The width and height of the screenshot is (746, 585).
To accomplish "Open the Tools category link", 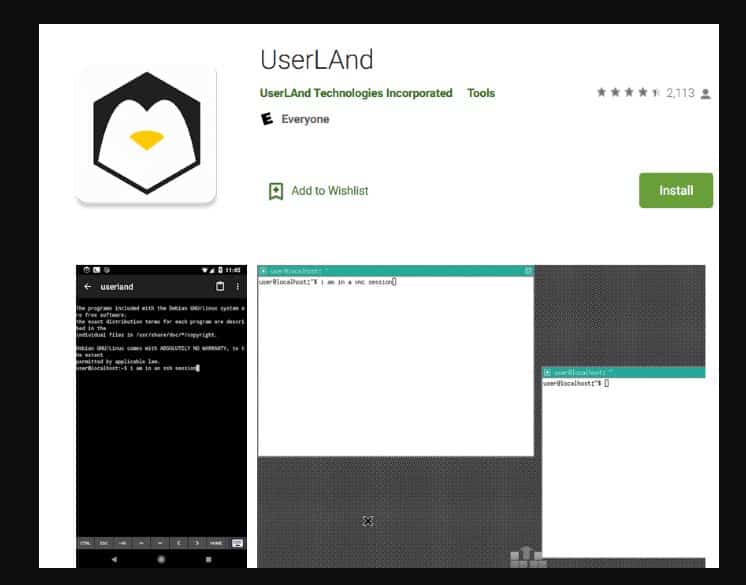I will click(x=481, y=93).
